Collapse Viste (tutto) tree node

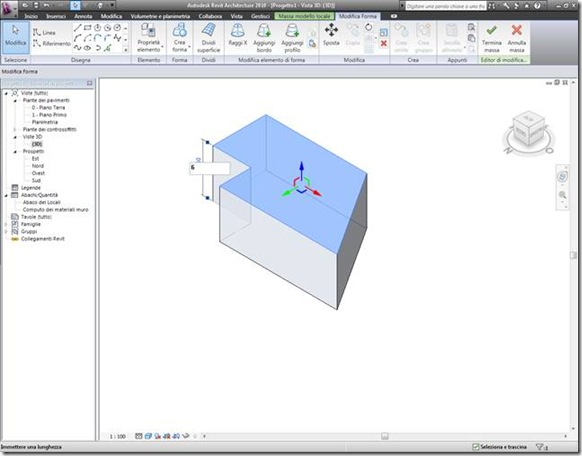(6, 93)
